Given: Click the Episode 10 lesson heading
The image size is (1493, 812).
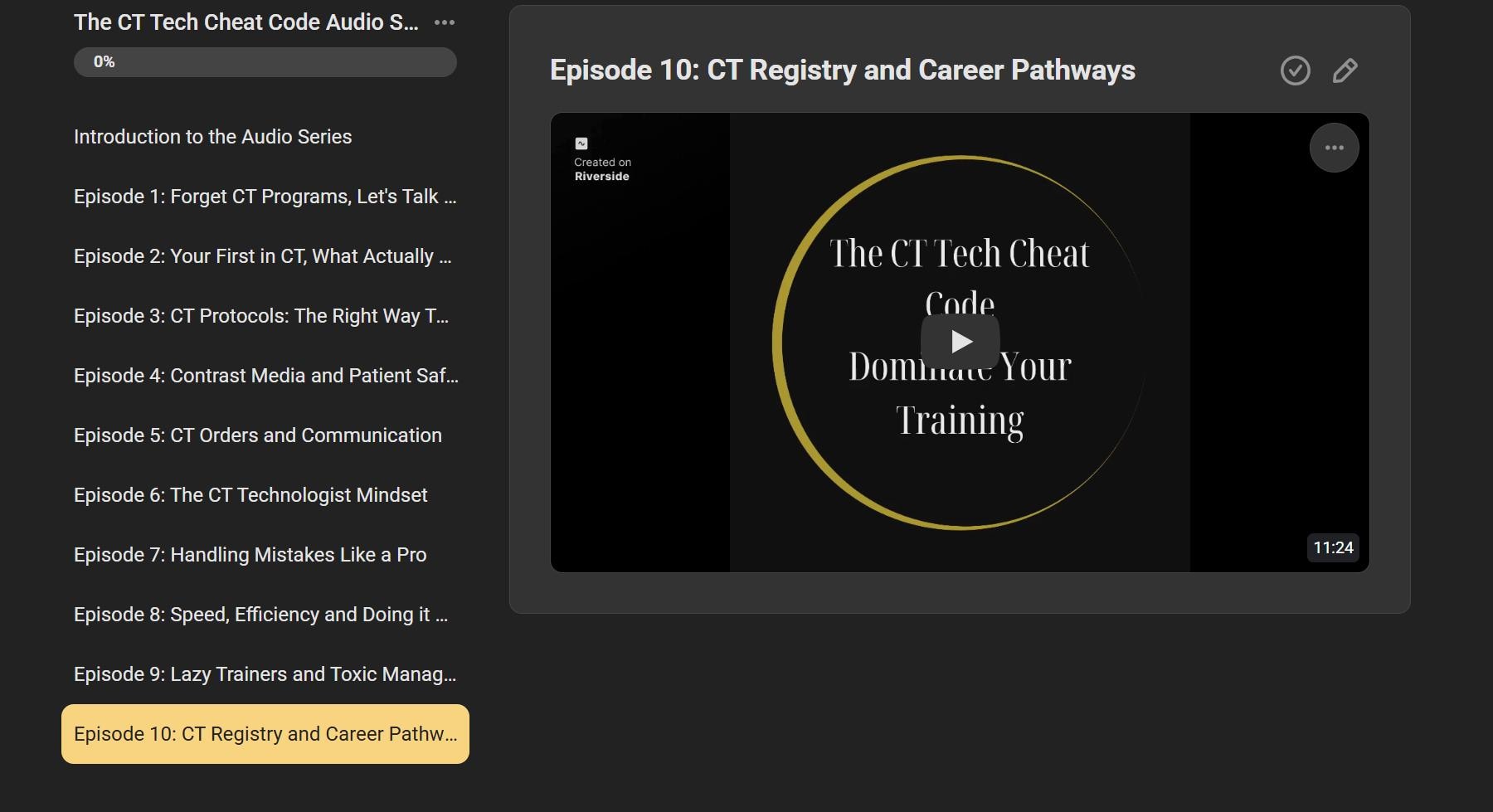Looking at the screenshot, I should click(842, 71).
